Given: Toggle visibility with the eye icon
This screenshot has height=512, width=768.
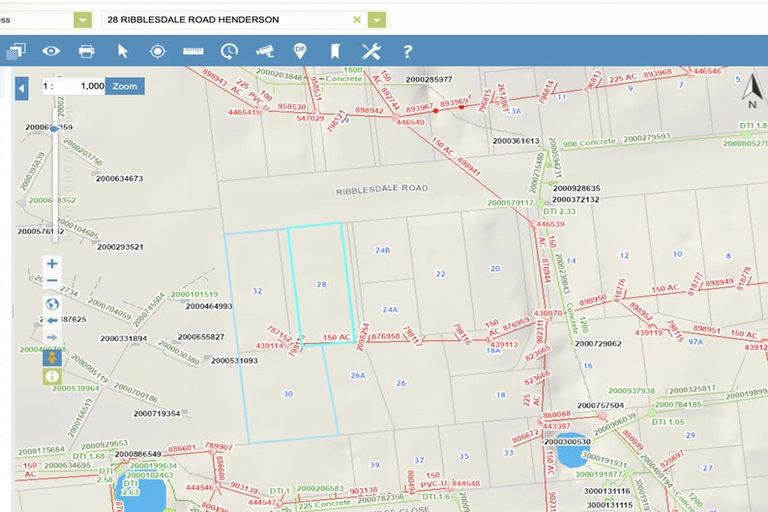Looking at the screenshot, I should pyautogui.click(x=51, y=51).
